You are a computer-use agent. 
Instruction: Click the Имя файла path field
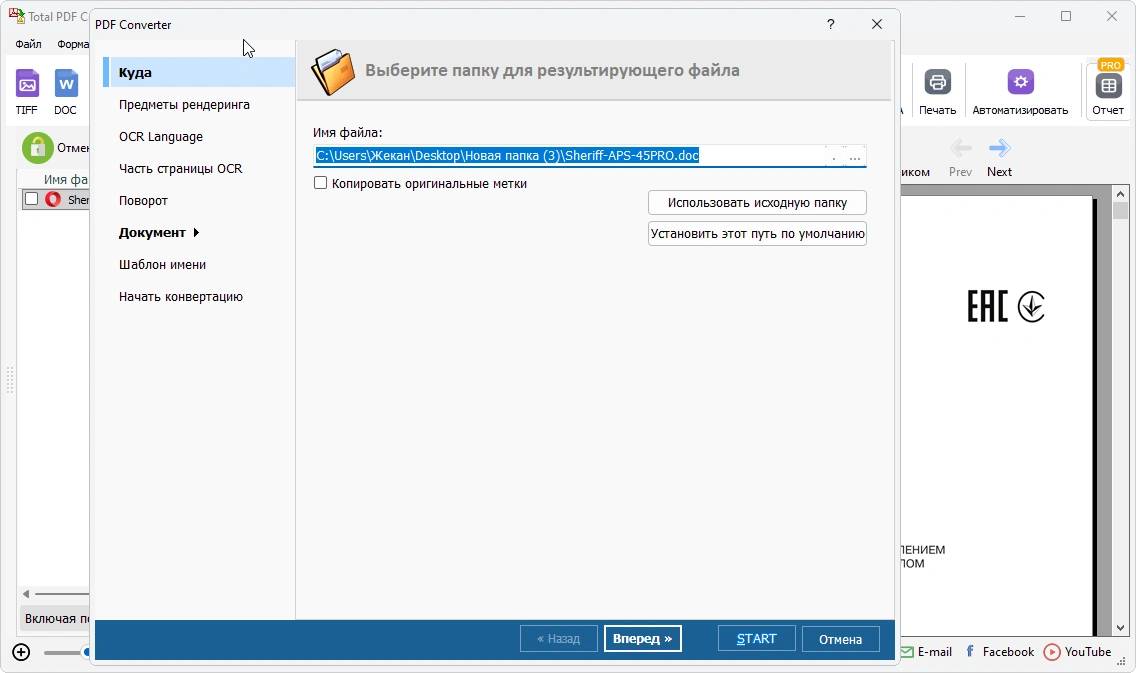(x=569, y=156)
